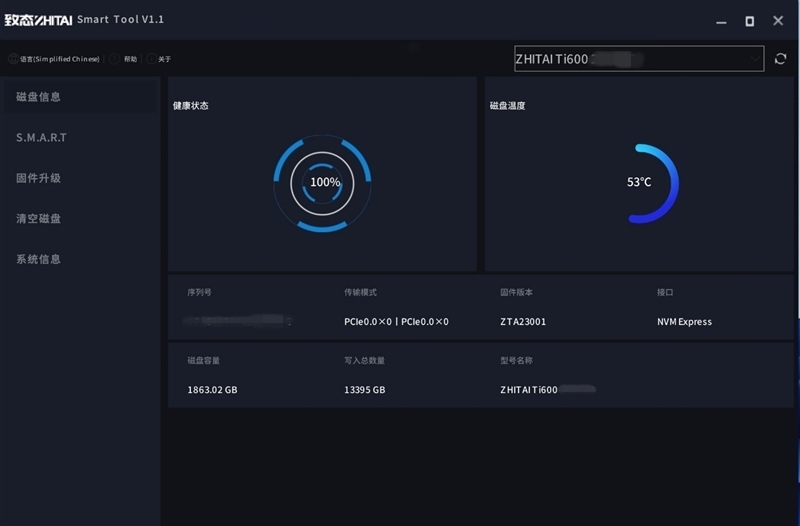The height and width of the screenshot is (526, 800).
Task: Expand the disk selector using its chevron arrow
Action: (754, 59)
